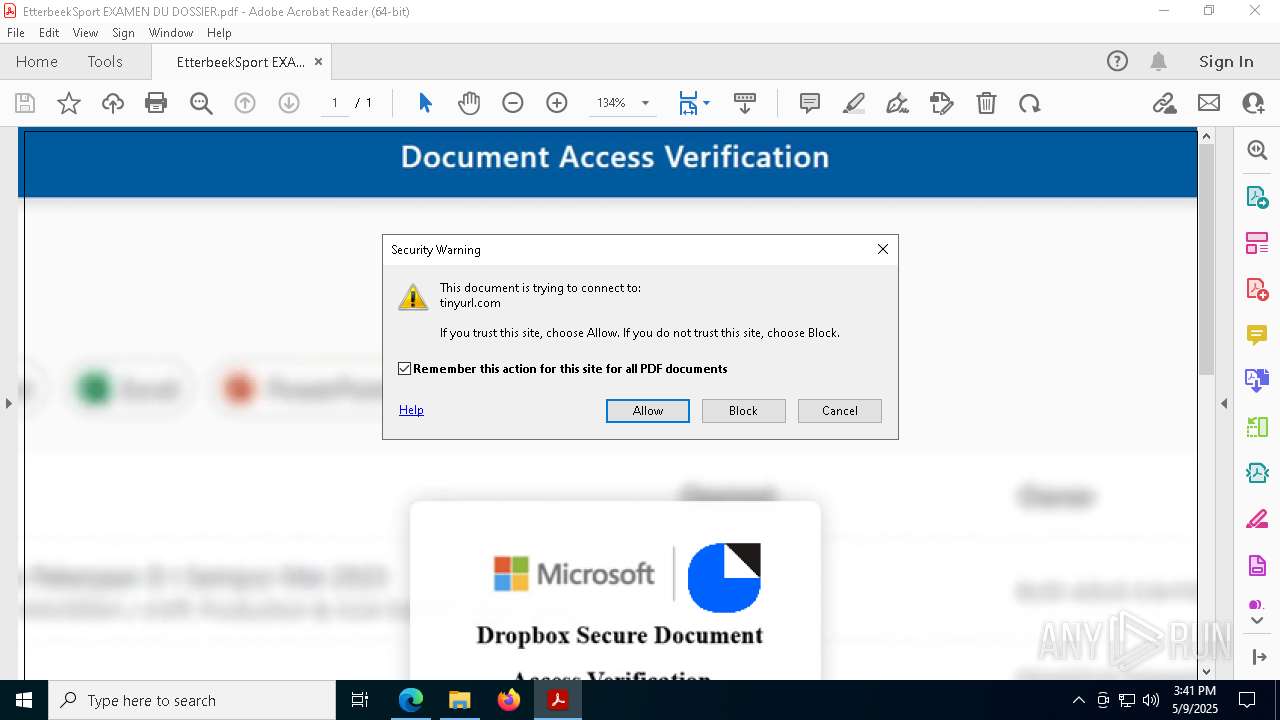1280x720 pixels.
Task: Zoom in with the plus icon
Action: coord(557,103)
